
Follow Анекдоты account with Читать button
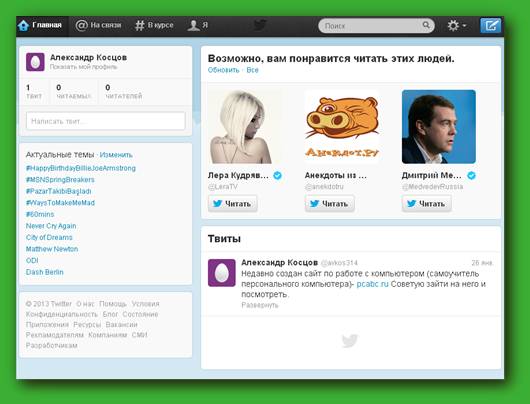click(x=330, y=204)
